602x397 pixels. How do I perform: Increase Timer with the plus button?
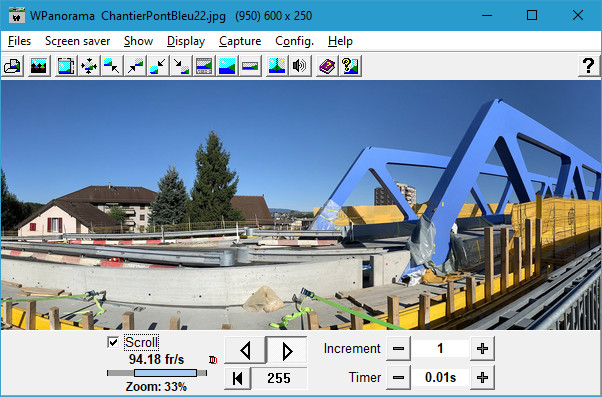click(482, 377)
